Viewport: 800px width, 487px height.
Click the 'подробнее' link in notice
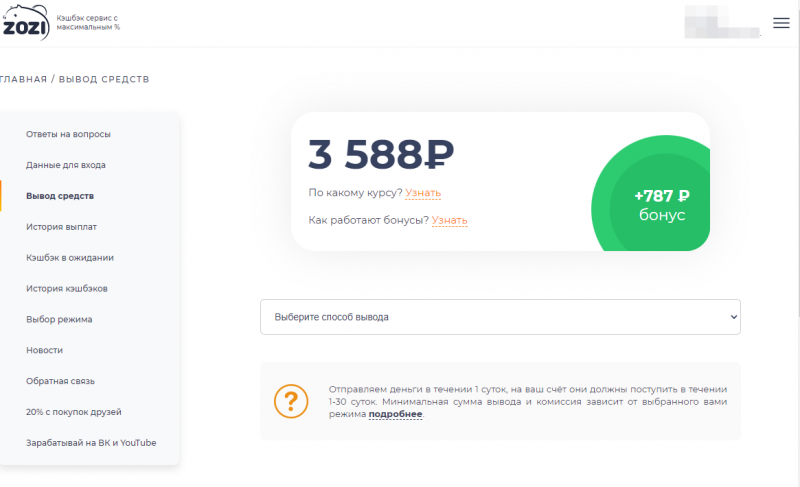395,414
